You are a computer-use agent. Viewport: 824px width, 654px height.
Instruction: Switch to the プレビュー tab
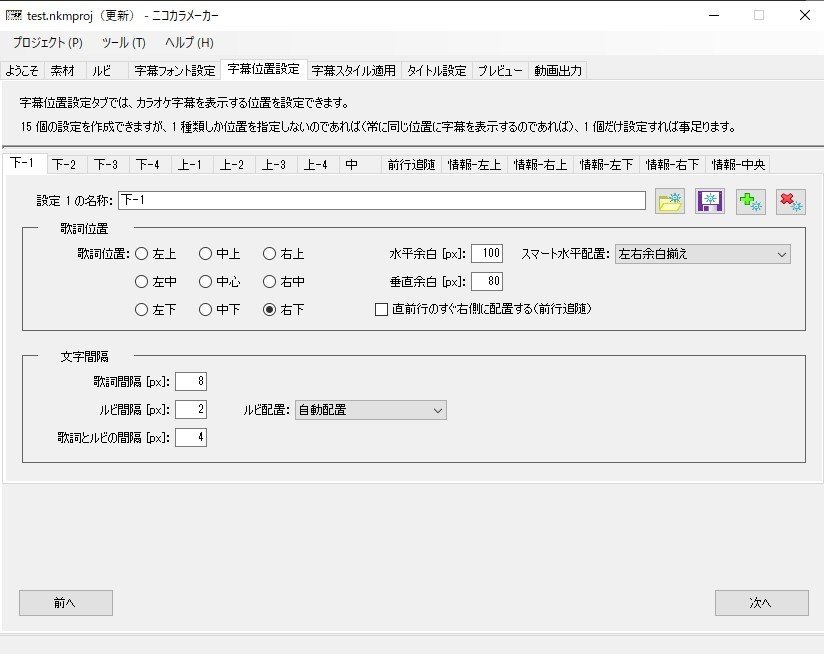pos(500,70)
